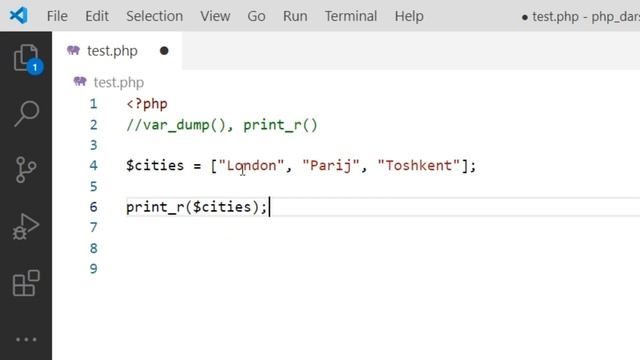The height and width of the screenshot is (360, 640).
Task: Click line number 2 in the gutter
Action: click(93, 124)
